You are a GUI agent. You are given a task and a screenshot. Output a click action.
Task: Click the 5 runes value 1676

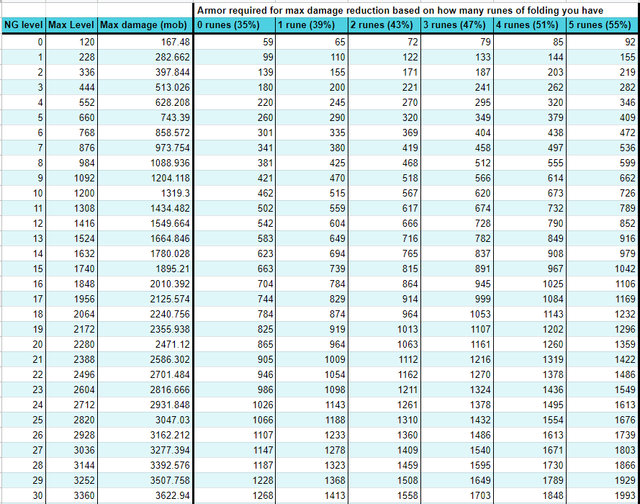[x=602, y=420]
